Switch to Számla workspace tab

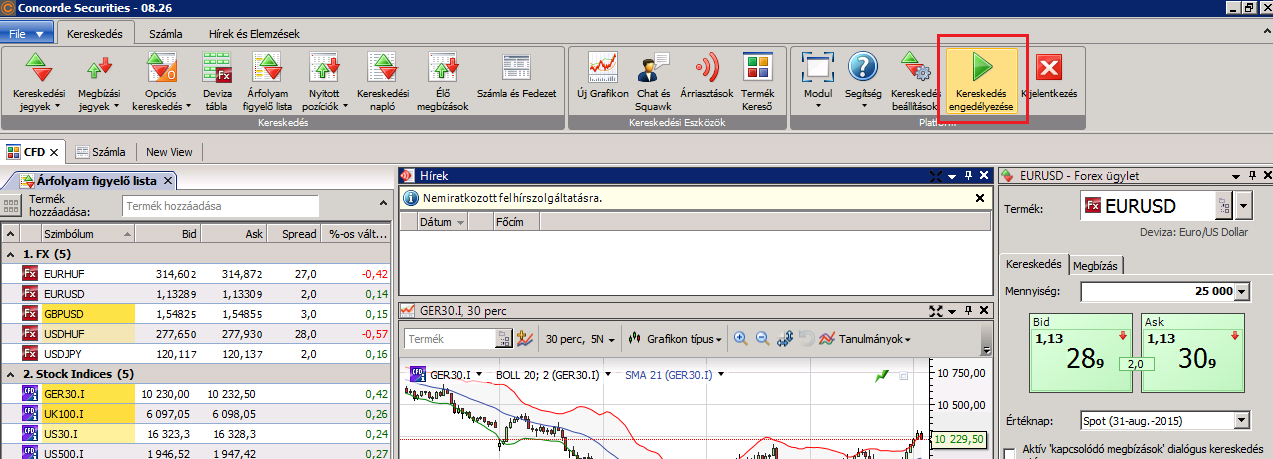pyautogui.click(x=101, y=152)
